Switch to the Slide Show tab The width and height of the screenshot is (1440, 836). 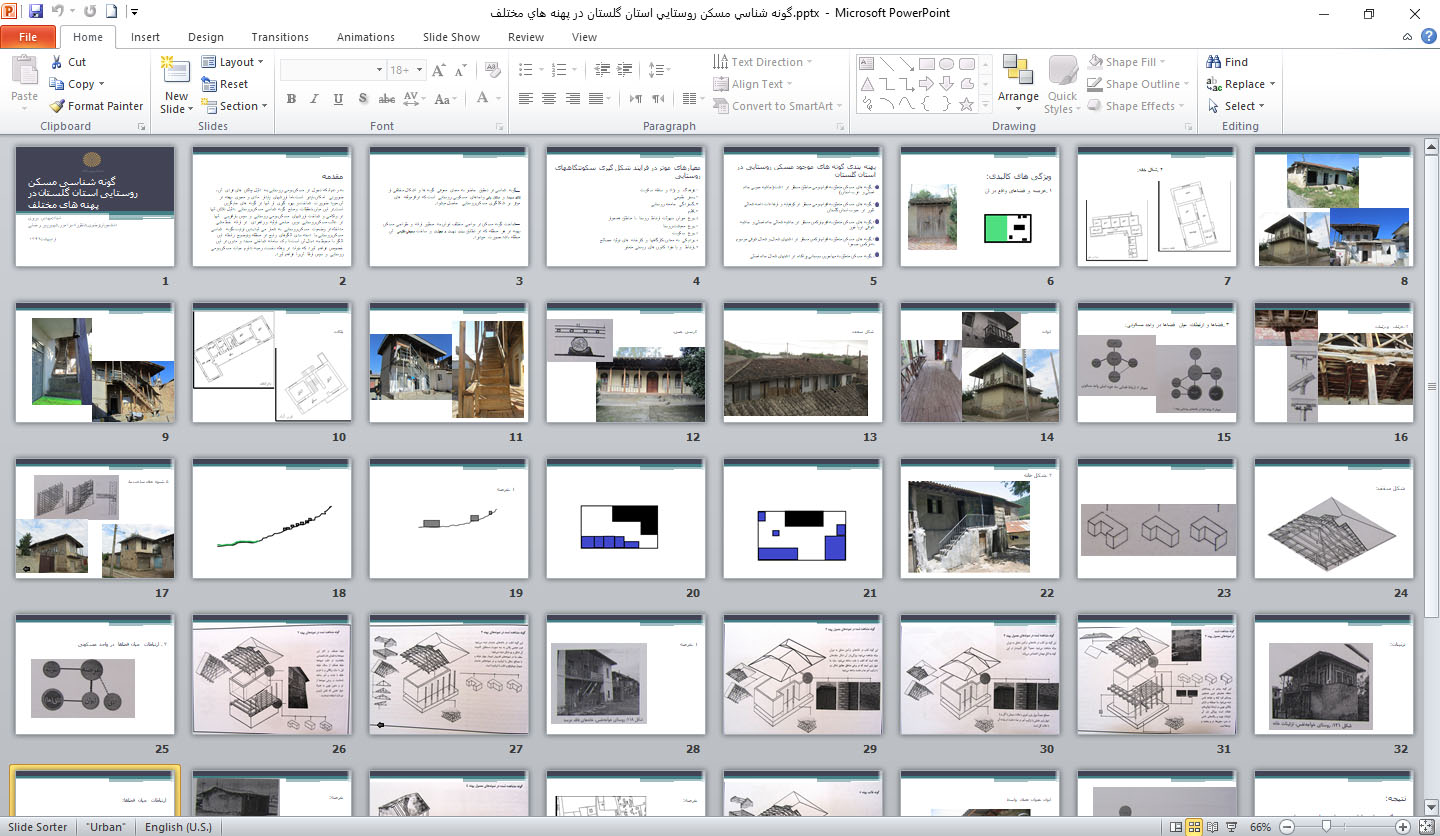(x=451, y=37)
